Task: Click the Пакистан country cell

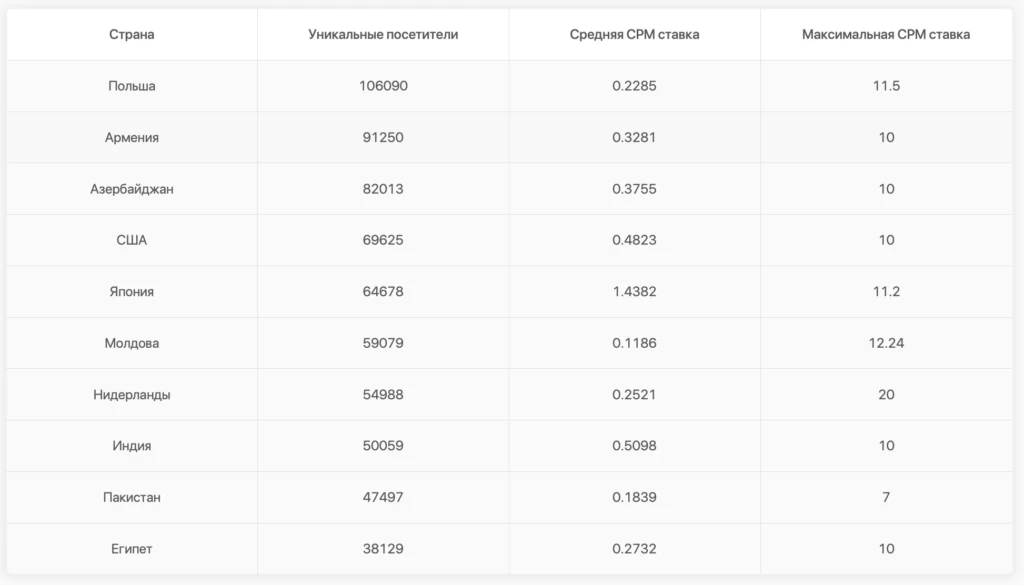Action: point(131,498)
